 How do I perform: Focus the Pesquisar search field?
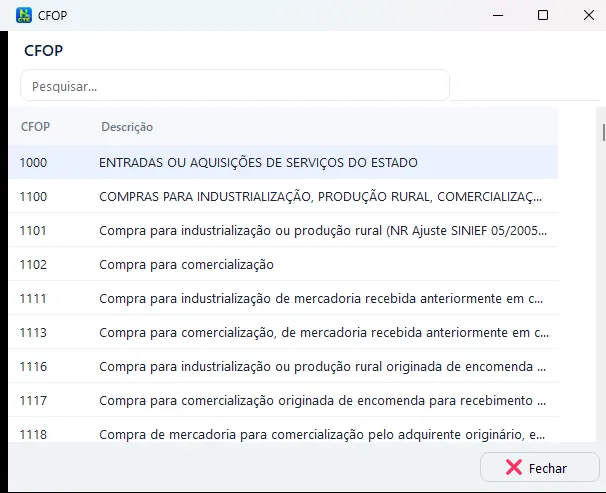click(235, 86)
